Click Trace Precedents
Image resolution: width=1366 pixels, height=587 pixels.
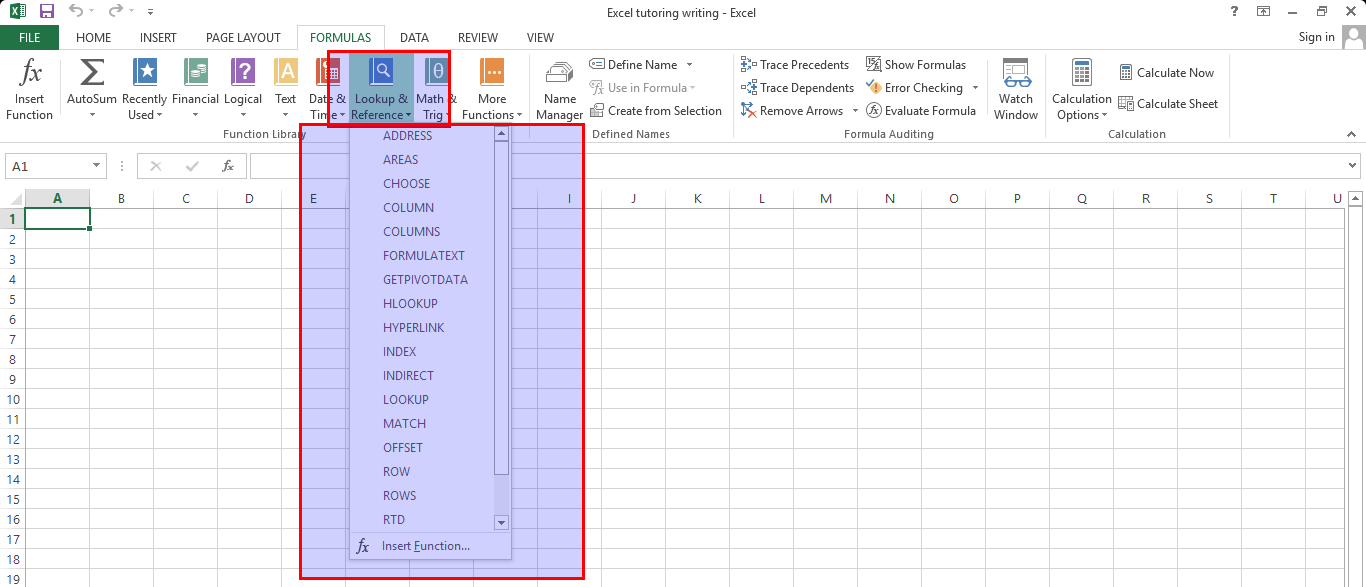tap(795, 65)
